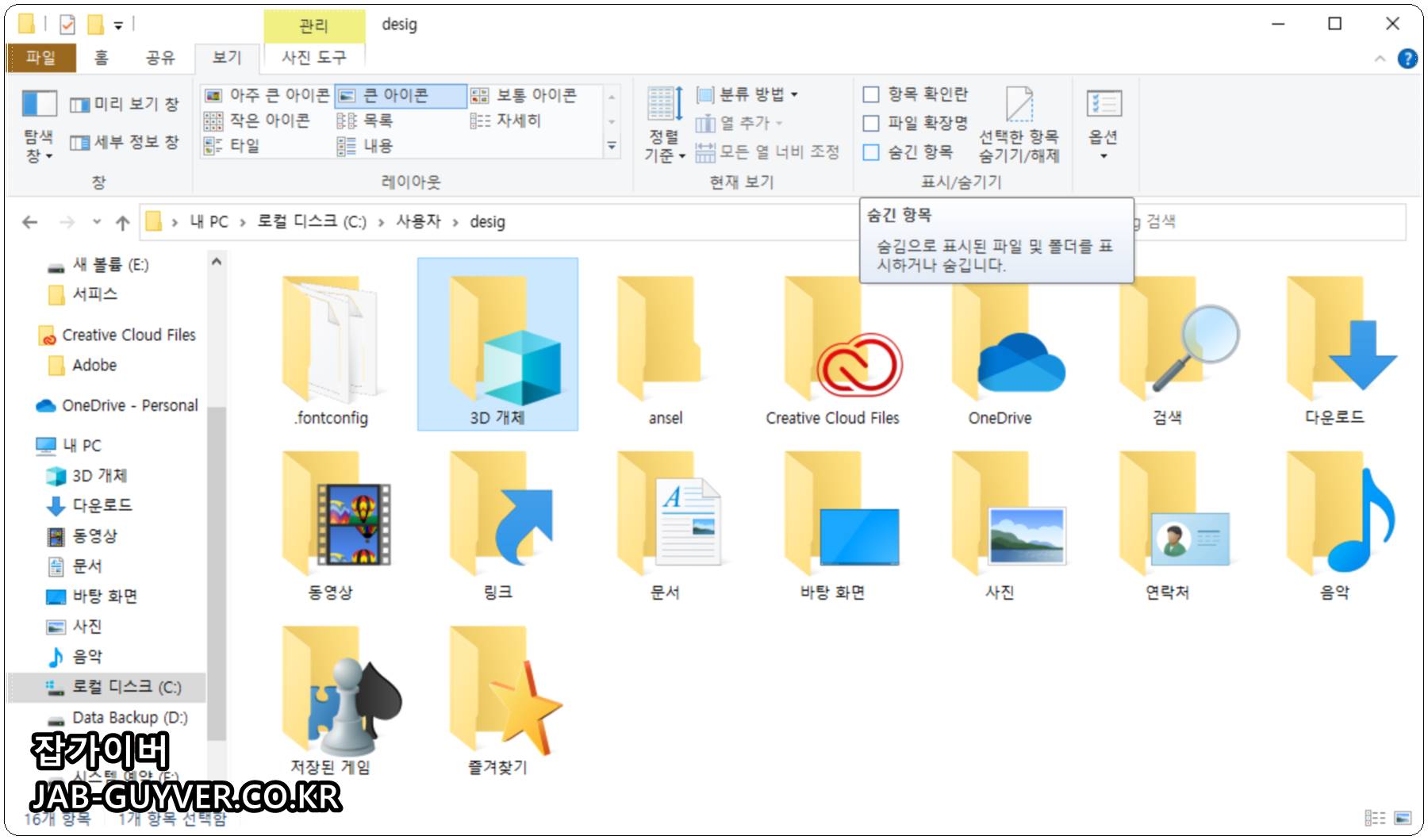The image size is (1428, 840).
Task: Select 내용 content layout
Action: [366, 146]
